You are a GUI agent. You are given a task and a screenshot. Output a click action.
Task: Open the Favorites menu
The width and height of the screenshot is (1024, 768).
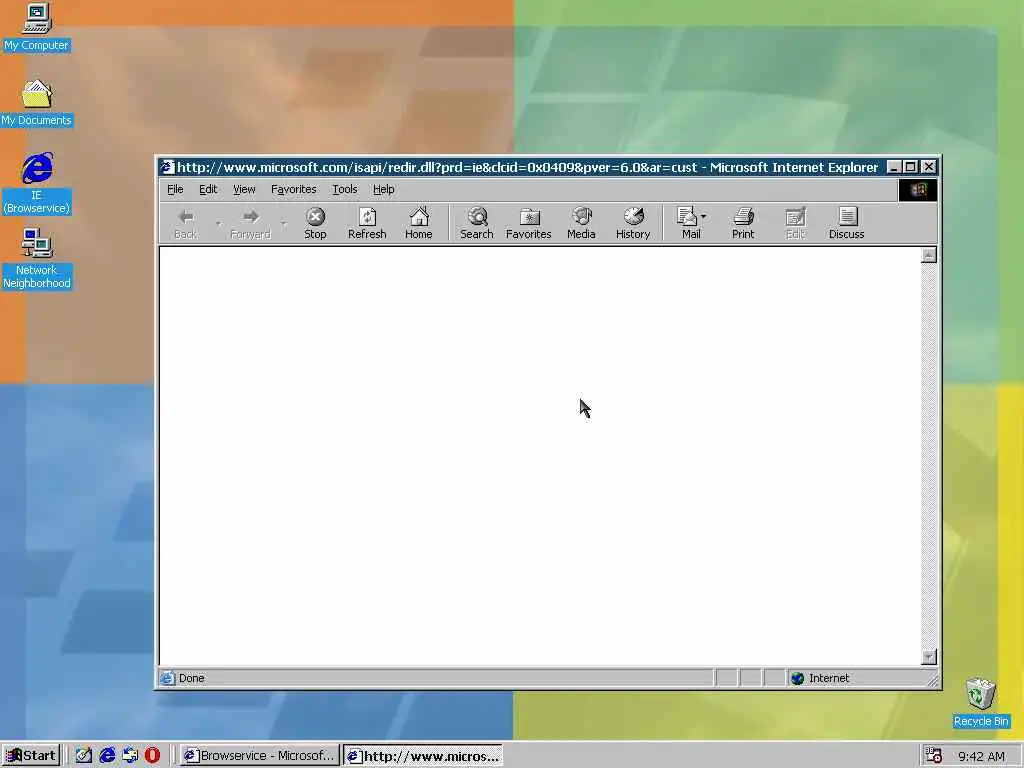coord(293,189)
